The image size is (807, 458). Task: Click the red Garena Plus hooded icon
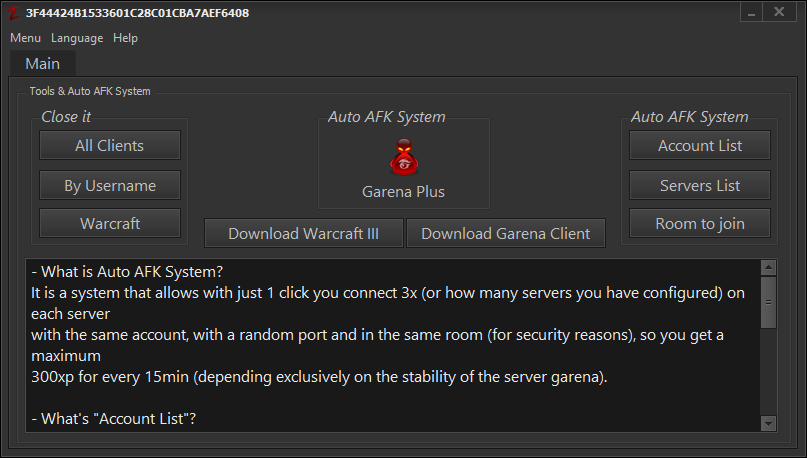pyautogui.click(x=404, y=156)
